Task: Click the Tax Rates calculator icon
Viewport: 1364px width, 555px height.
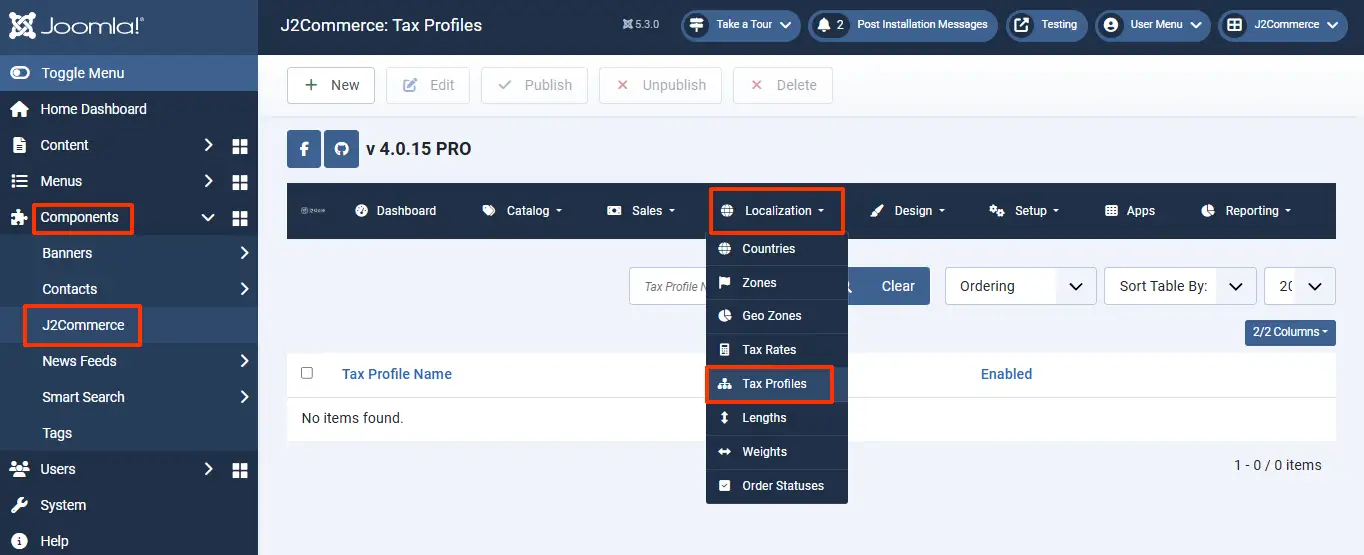Action: 725,350
